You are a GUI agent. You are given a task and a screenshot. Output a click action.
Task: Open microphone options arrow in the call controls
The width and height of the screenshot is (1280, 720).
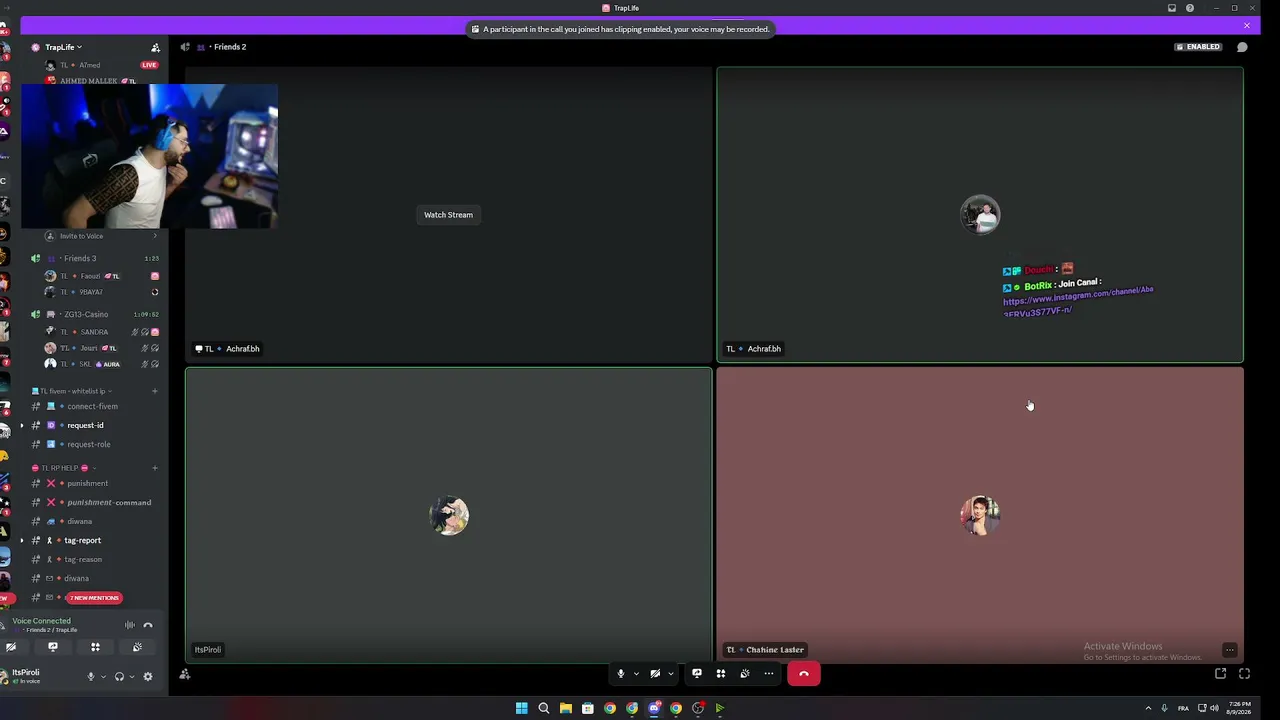pos(636,674)
